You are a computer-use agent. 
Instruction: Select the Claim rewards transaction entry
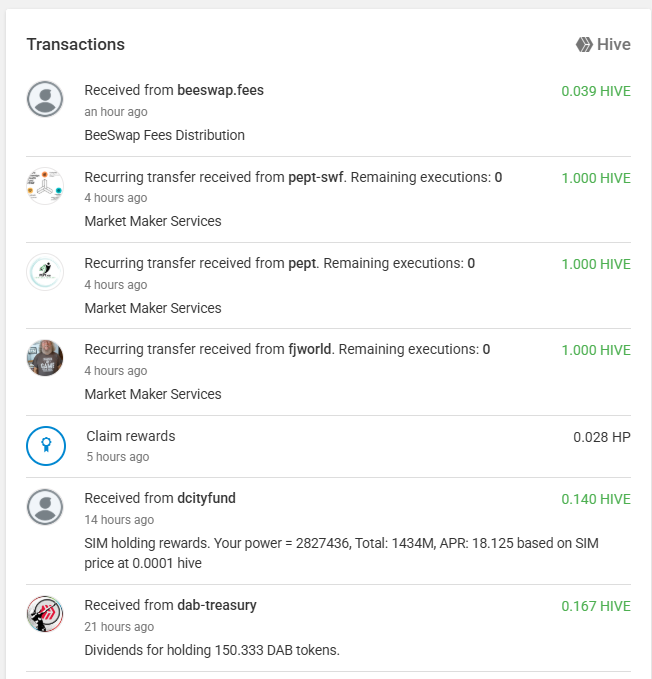coord(328,446)
